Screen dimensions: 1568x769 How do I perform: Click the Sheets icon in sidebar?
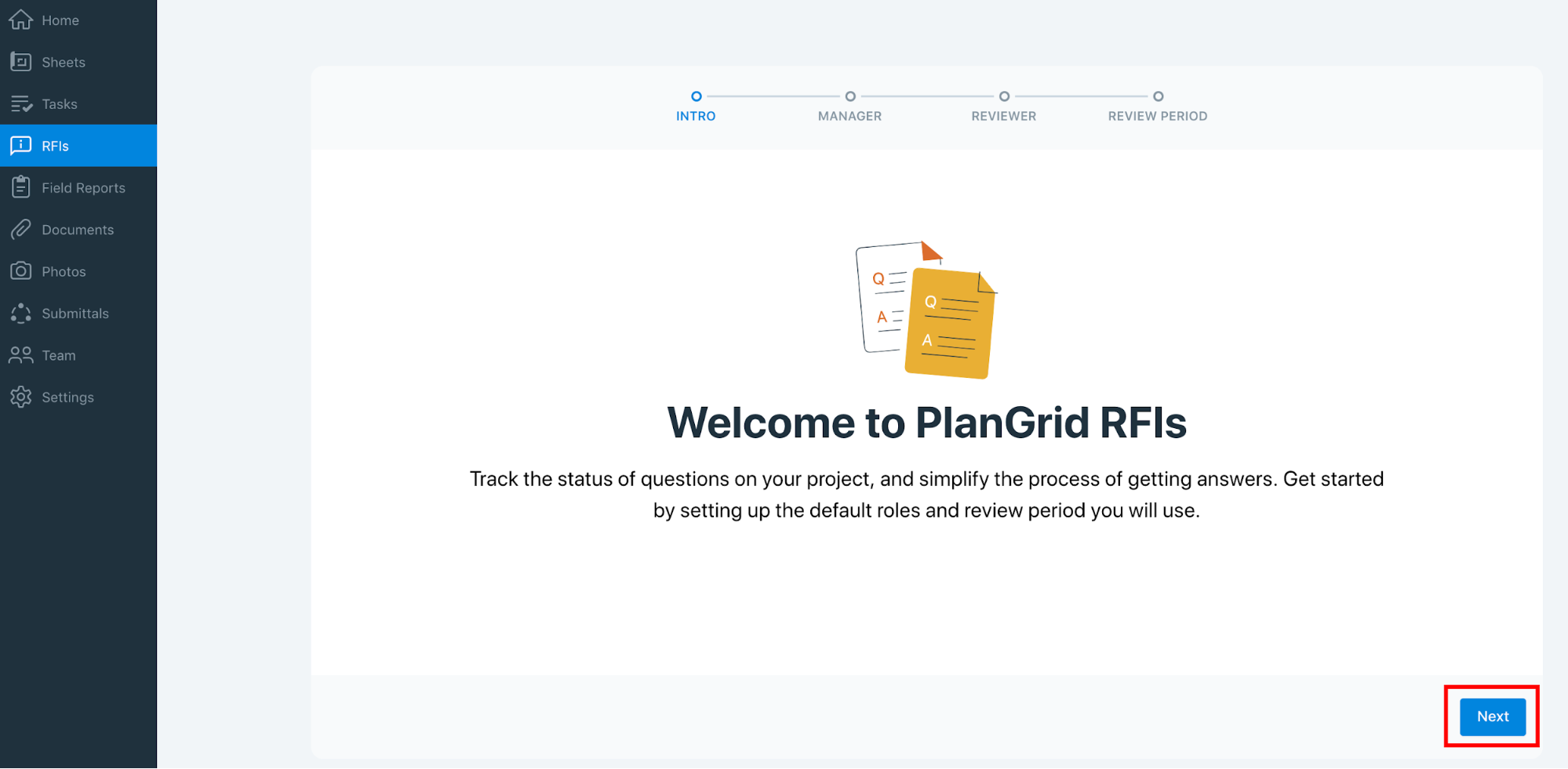[21, 62]
